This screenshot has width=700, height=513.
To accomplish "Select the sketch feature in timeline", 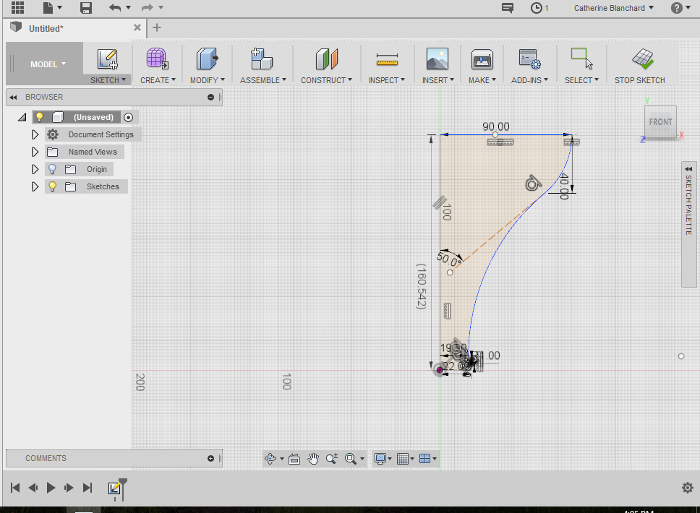I will (x=114, y=488).
